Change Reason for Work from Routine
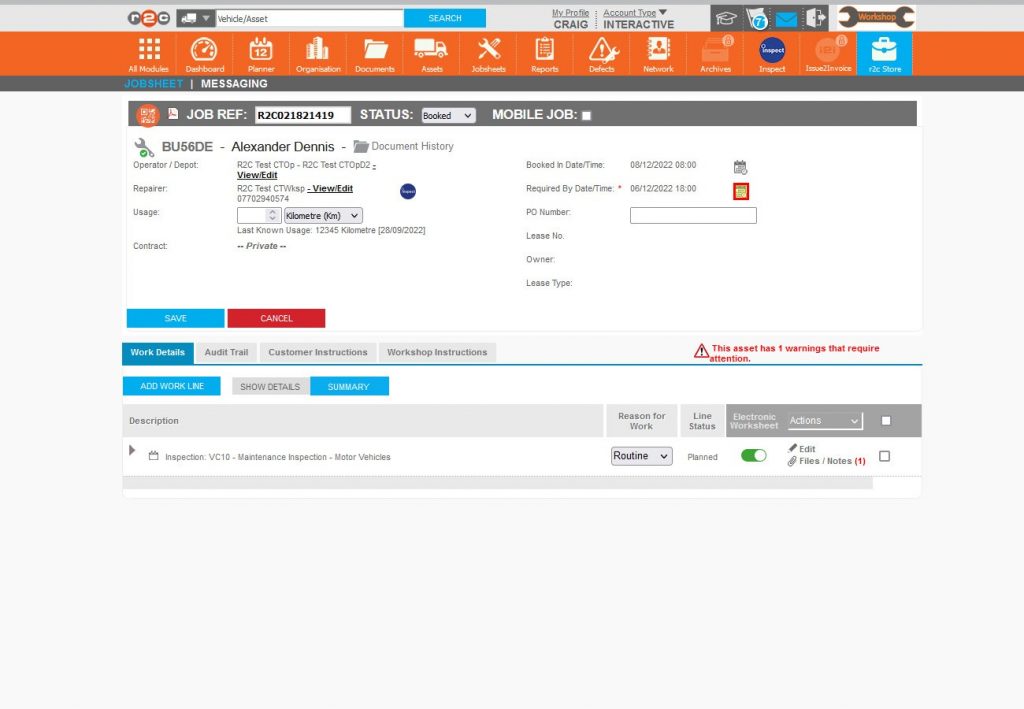1024x709 pixels. pos(640,455)
